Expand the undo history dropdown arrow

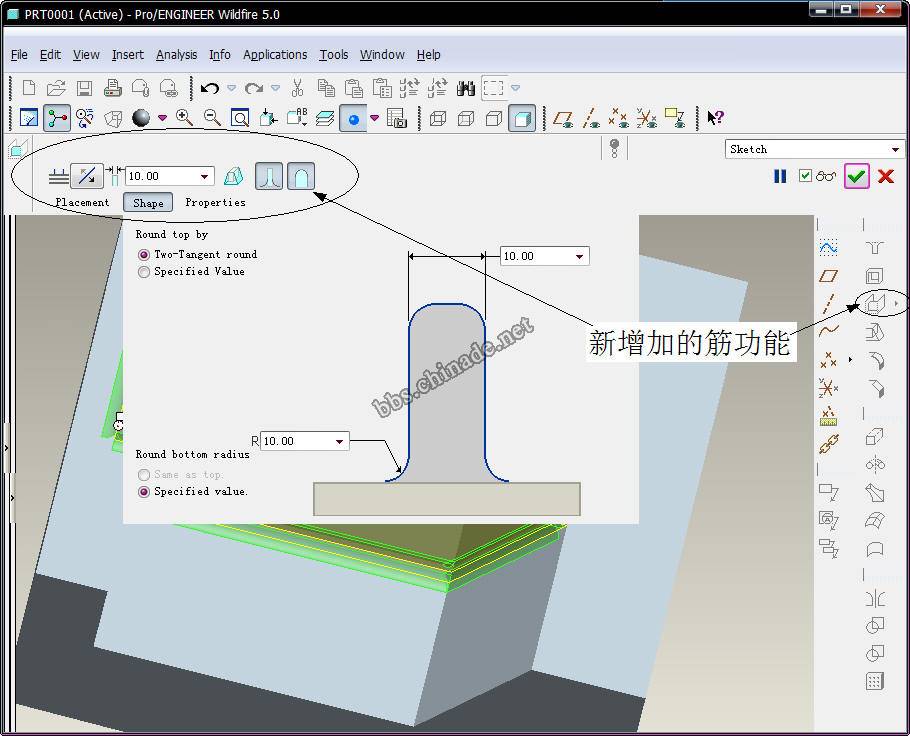(x=231, y=88)
